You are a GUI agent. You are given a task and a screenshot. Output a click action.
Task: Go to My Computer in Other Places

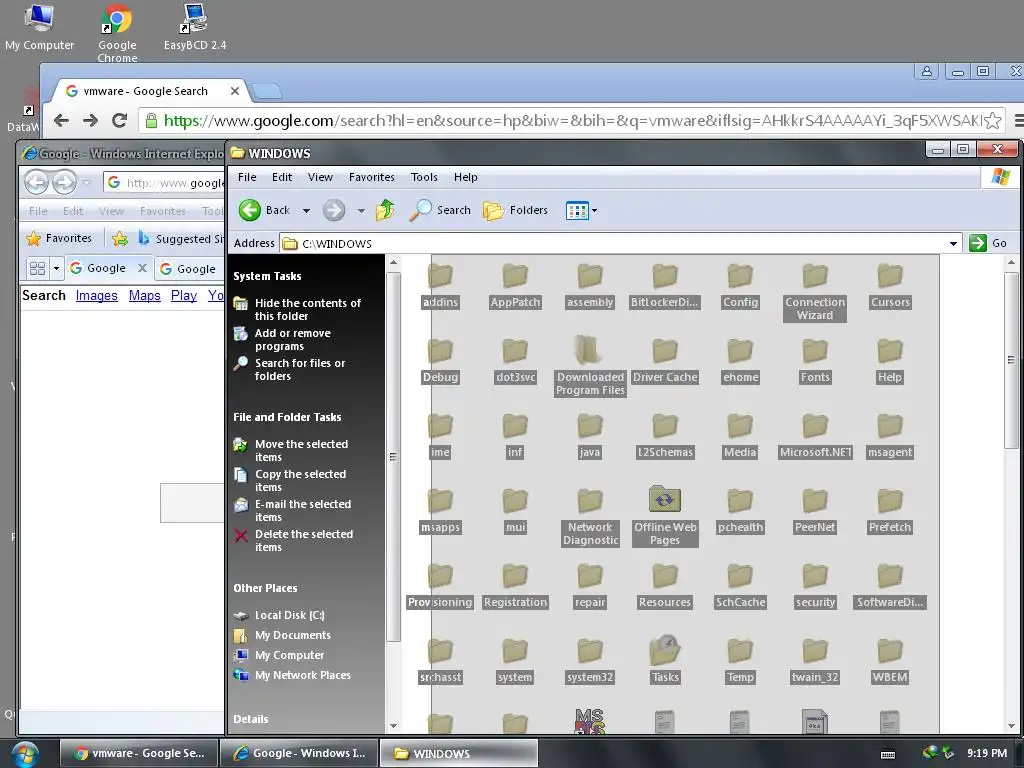(289, 655)
